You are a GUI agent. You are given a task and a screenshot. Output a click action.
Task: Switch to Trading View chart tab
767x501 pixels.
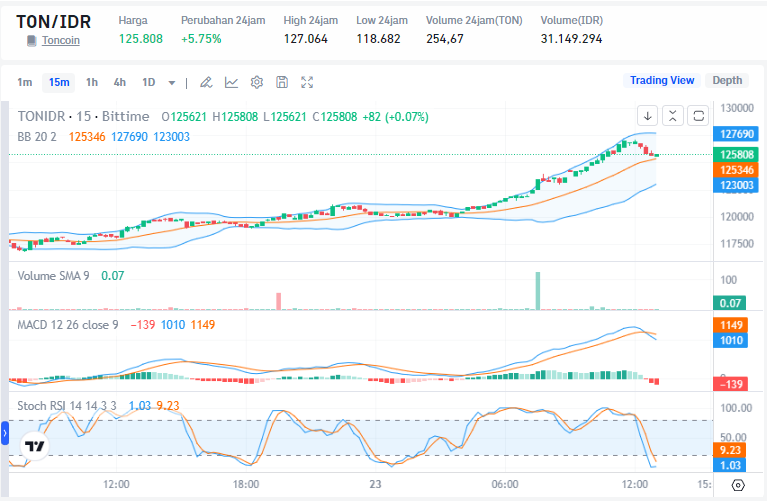tap(662, 80)
